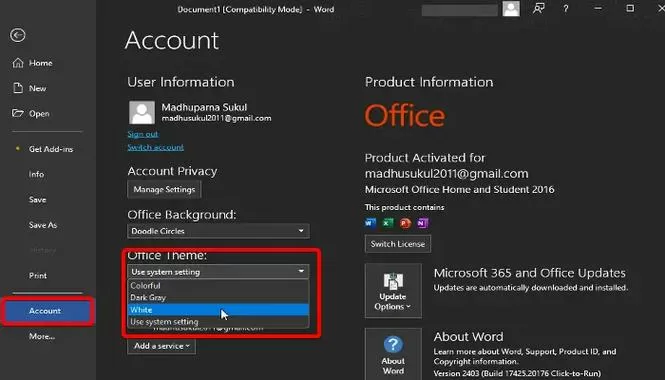The height and width of the screenshot is (380, 665).
Task: Click the Version 2403 build text
Action: tap(517, 374)
